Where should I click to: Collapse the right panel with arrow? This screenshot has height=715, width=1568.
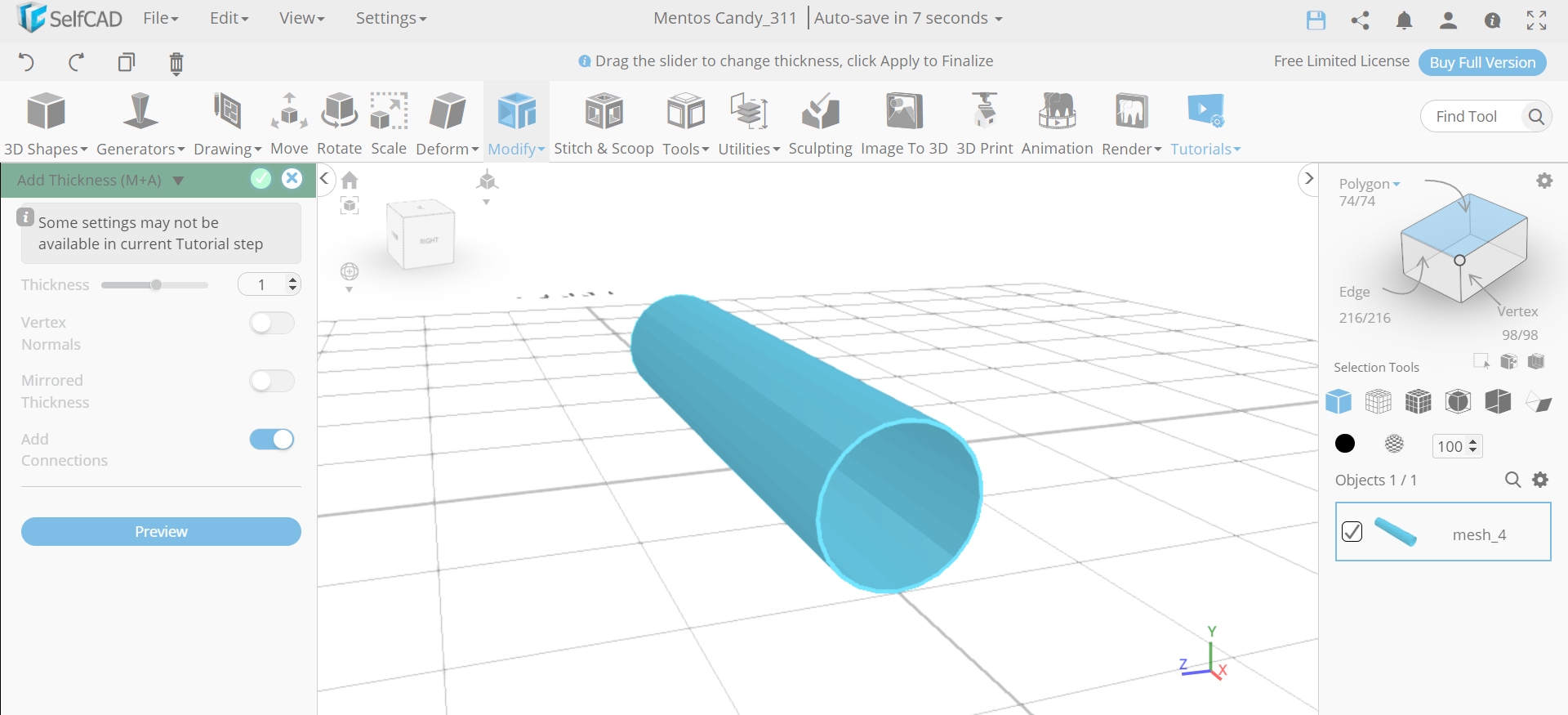[x=1308, y=178]
